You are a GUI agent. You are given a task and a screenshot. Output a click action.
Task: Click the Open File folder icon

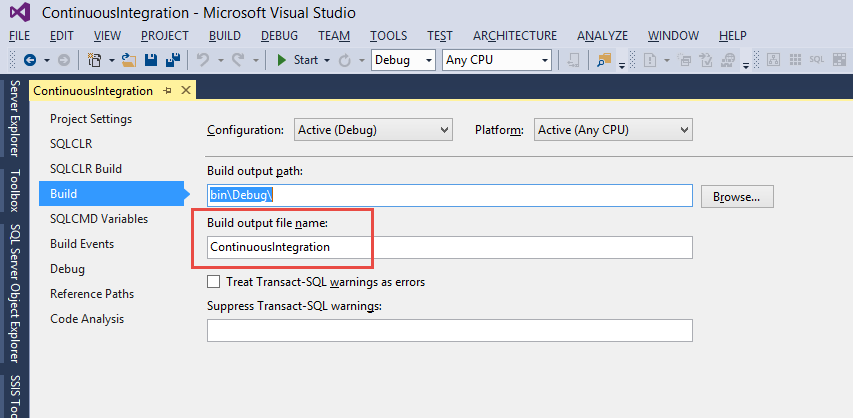click(x=129, y=60)
